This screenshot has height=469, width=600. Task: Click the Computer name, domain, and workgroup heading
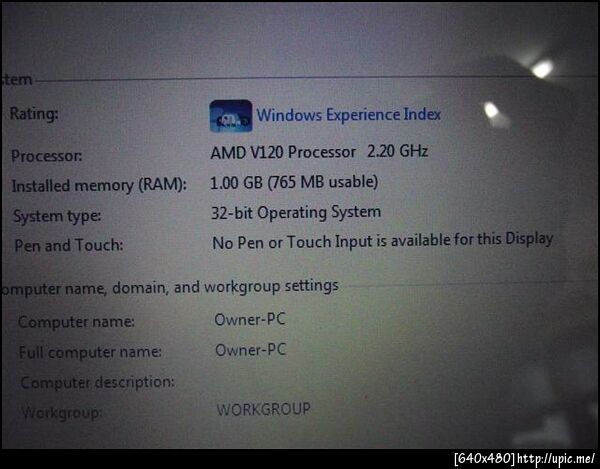click(x=170, y=287)
